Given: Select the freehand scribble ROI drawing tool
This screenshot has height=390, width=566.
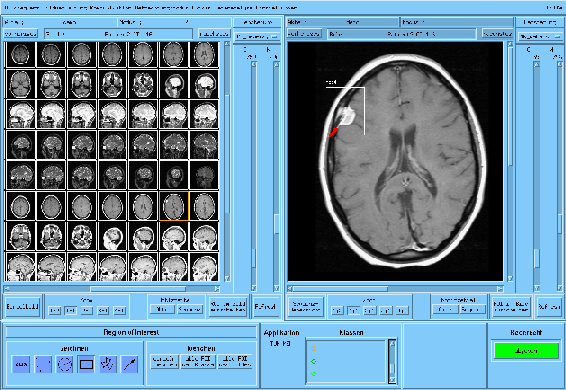Looking at the screenshot, I should pos(108,364).
